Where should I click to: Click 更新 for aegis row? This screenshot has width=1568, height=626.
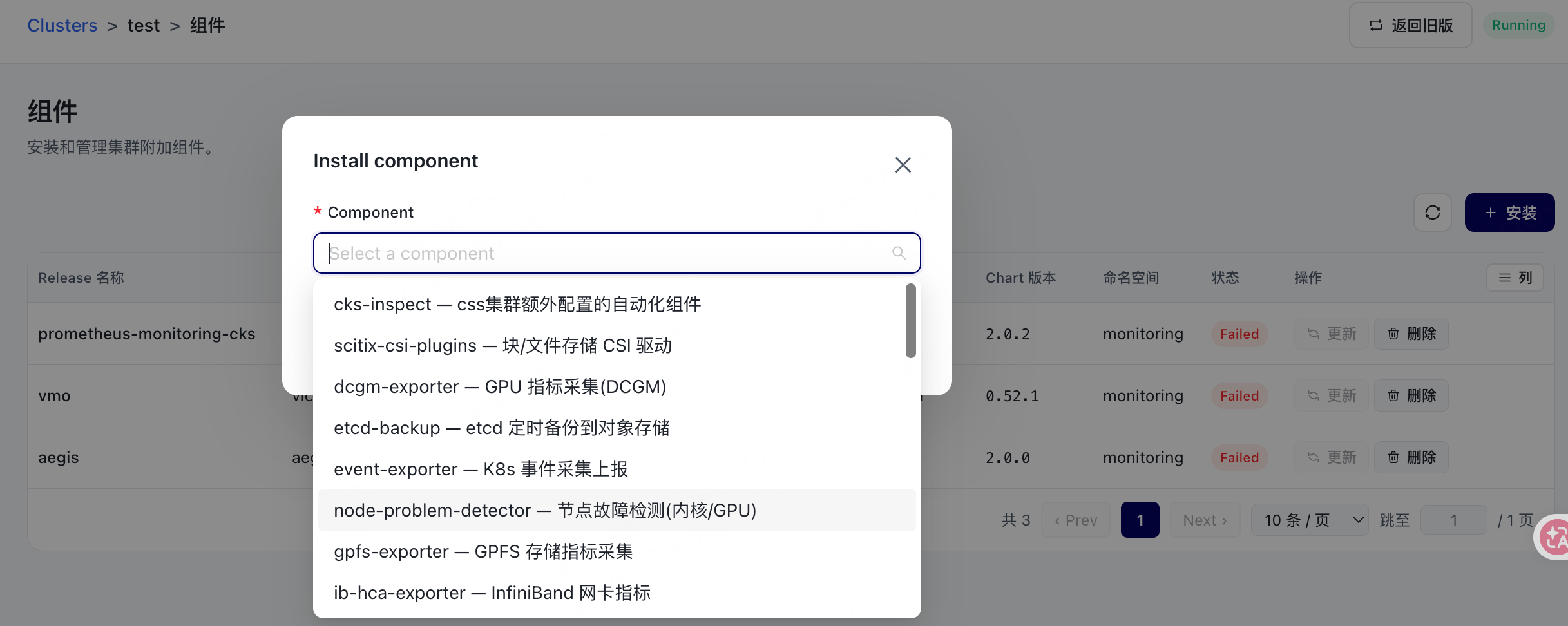(x=1332, y=457)
